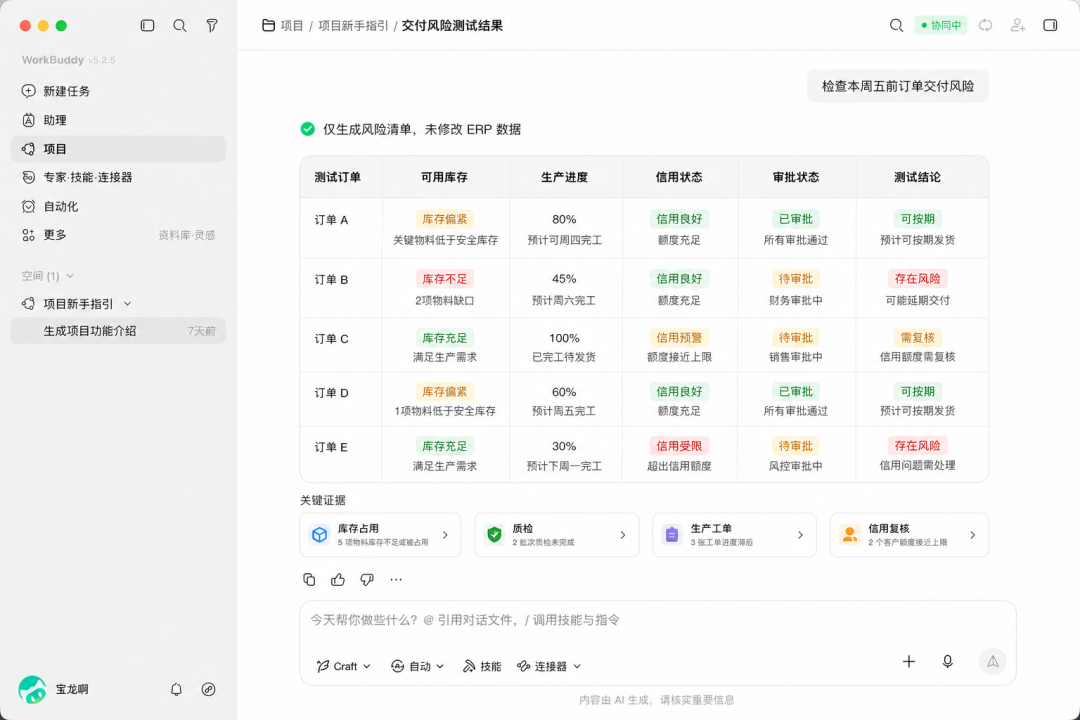Go to 自动化 section

coord(118,206)
